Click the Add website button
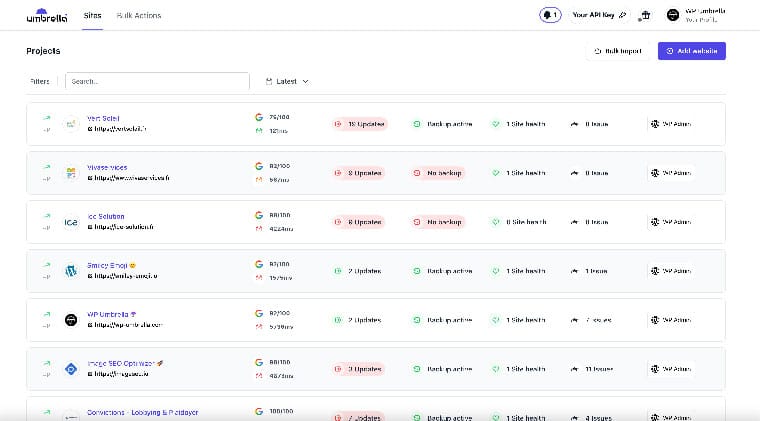Image resolution: width=760 pixels, height=421 pixels. tap(691, 51)
